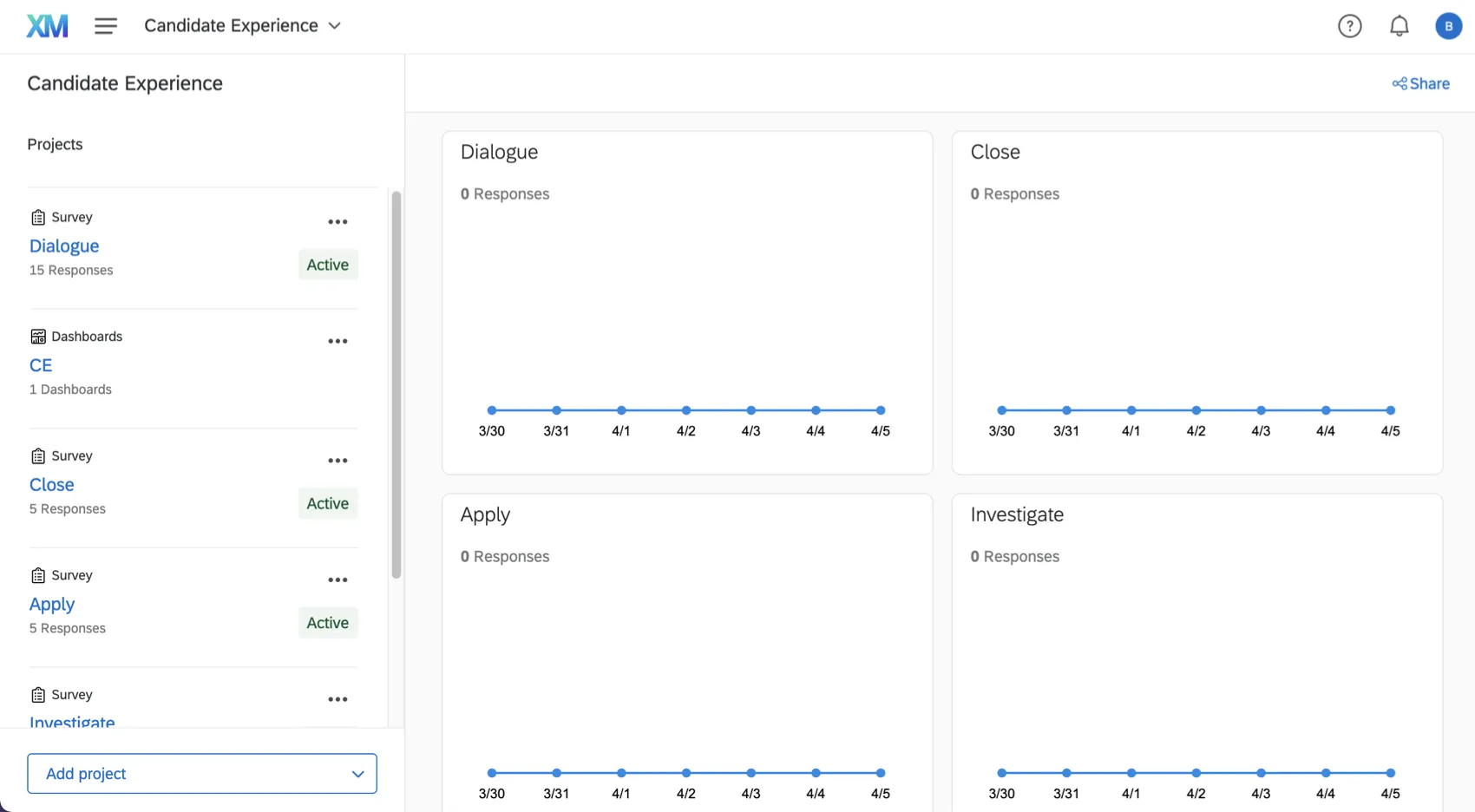This screenshot has width=1475, height=812.
Task: Click the XM logo
Action: pyautogui.click(x=47, y=25)
